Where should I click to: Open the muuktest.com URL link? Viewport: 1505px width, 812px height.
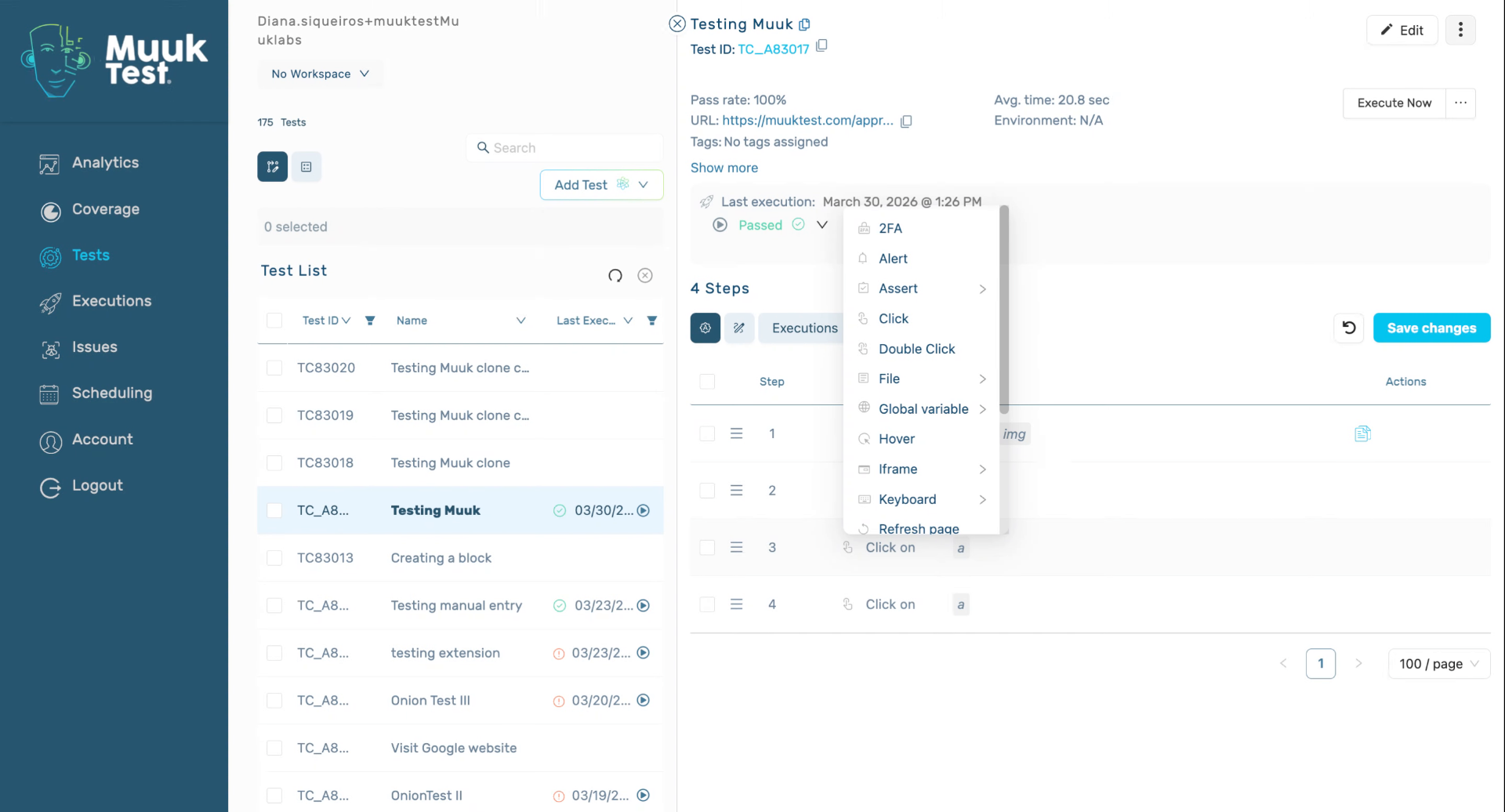point(807,121)
